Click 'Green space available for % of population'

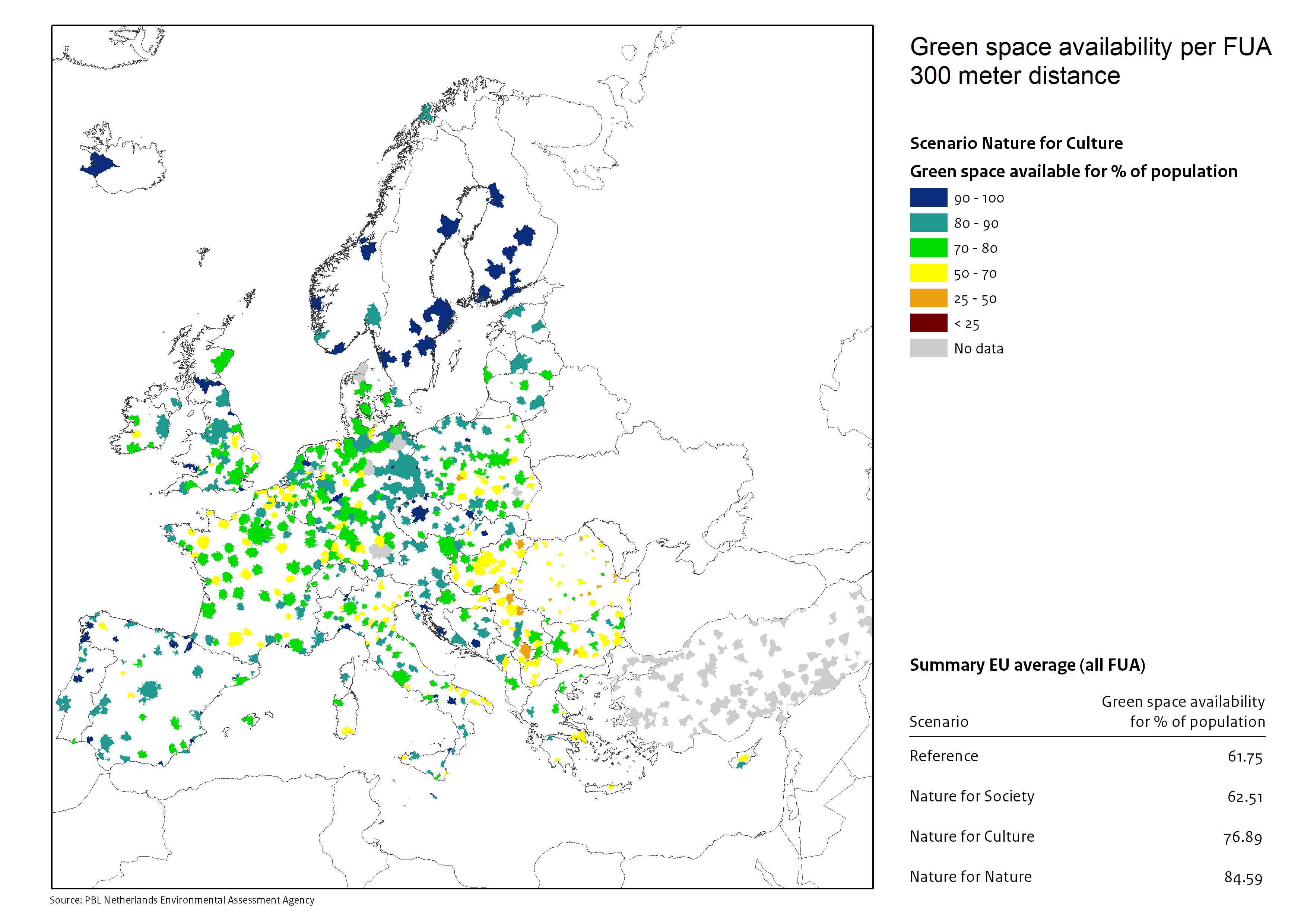click(x=1073, y=171)
